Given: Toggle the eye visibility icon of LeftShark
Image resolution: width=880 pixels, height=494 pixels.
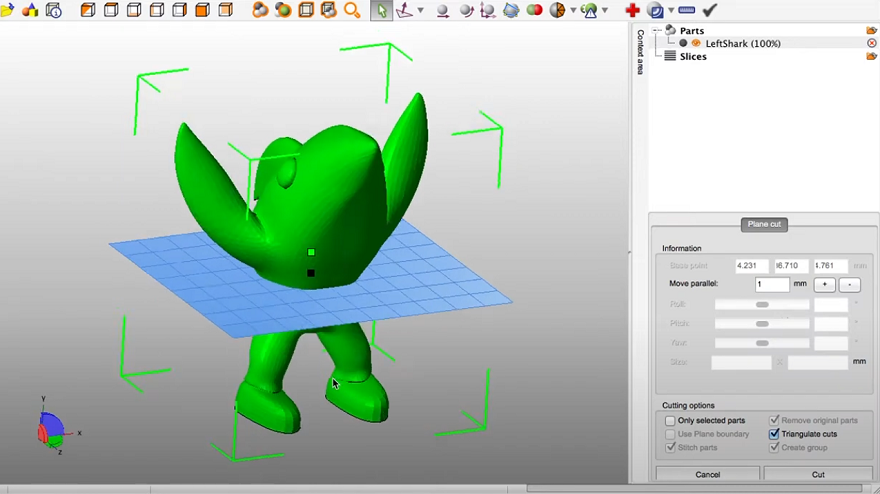Looking at the screenshot, I should point(696,43).
